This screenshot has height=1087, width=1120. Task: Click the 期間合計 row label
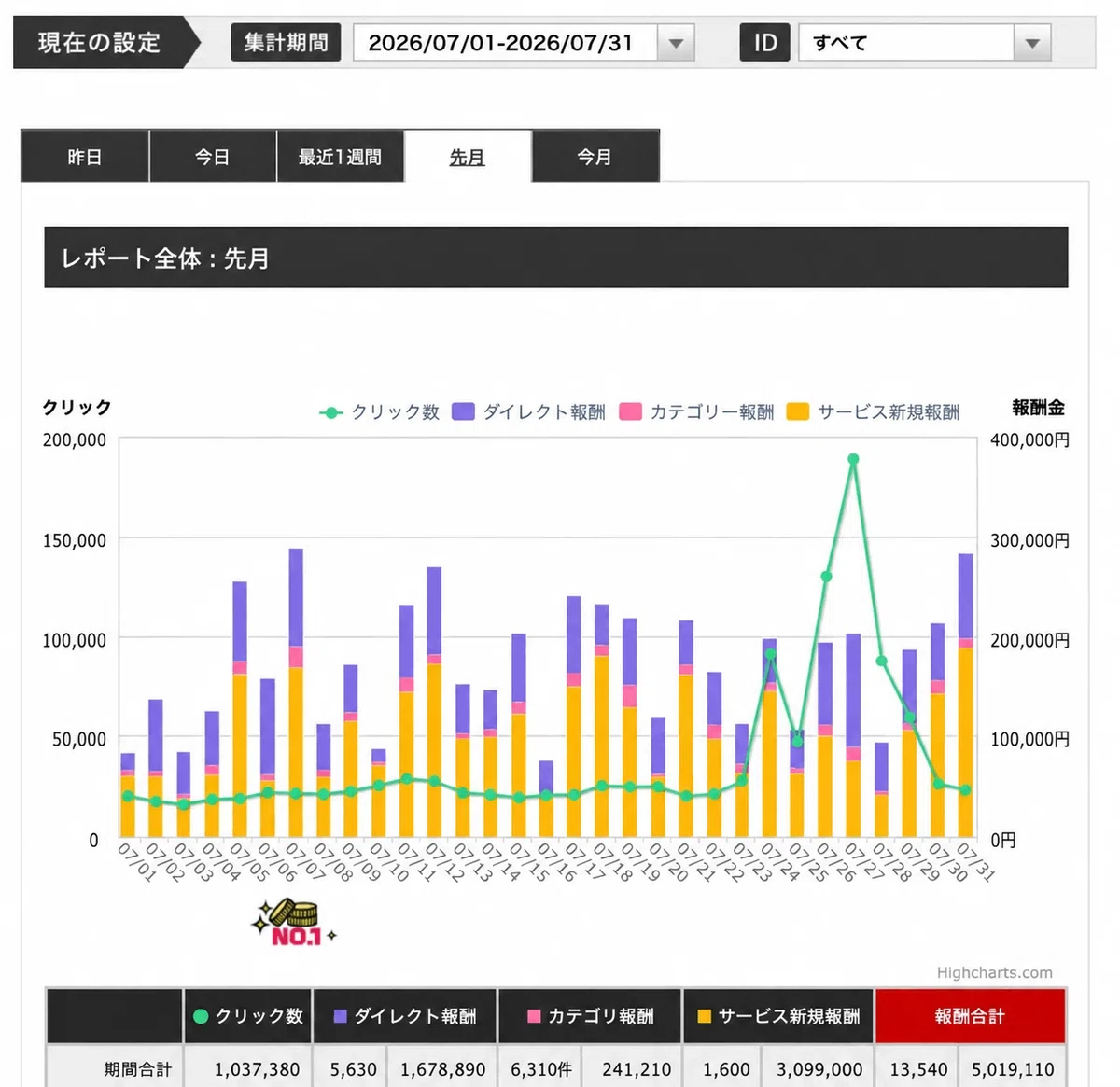[x=137, y=1069]
